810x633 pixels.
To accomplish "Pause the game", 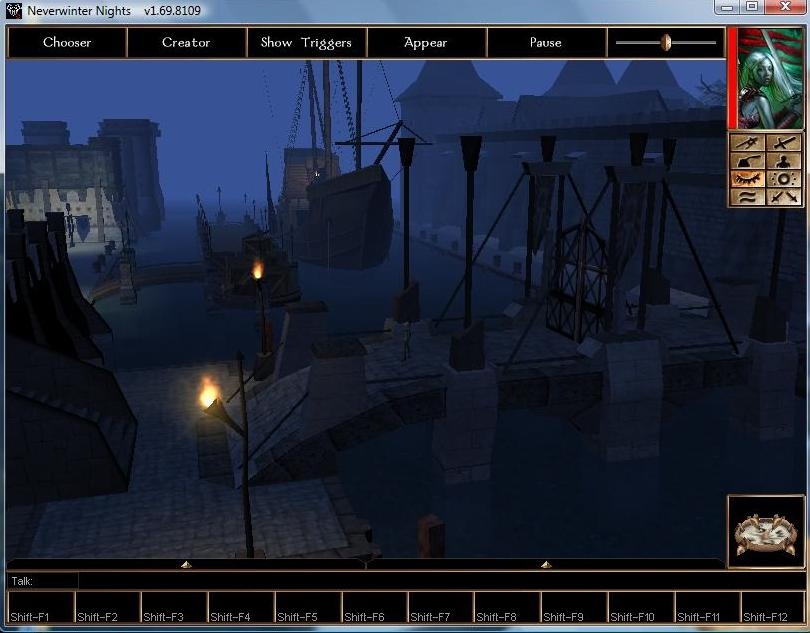I will (x=546, y=43).
